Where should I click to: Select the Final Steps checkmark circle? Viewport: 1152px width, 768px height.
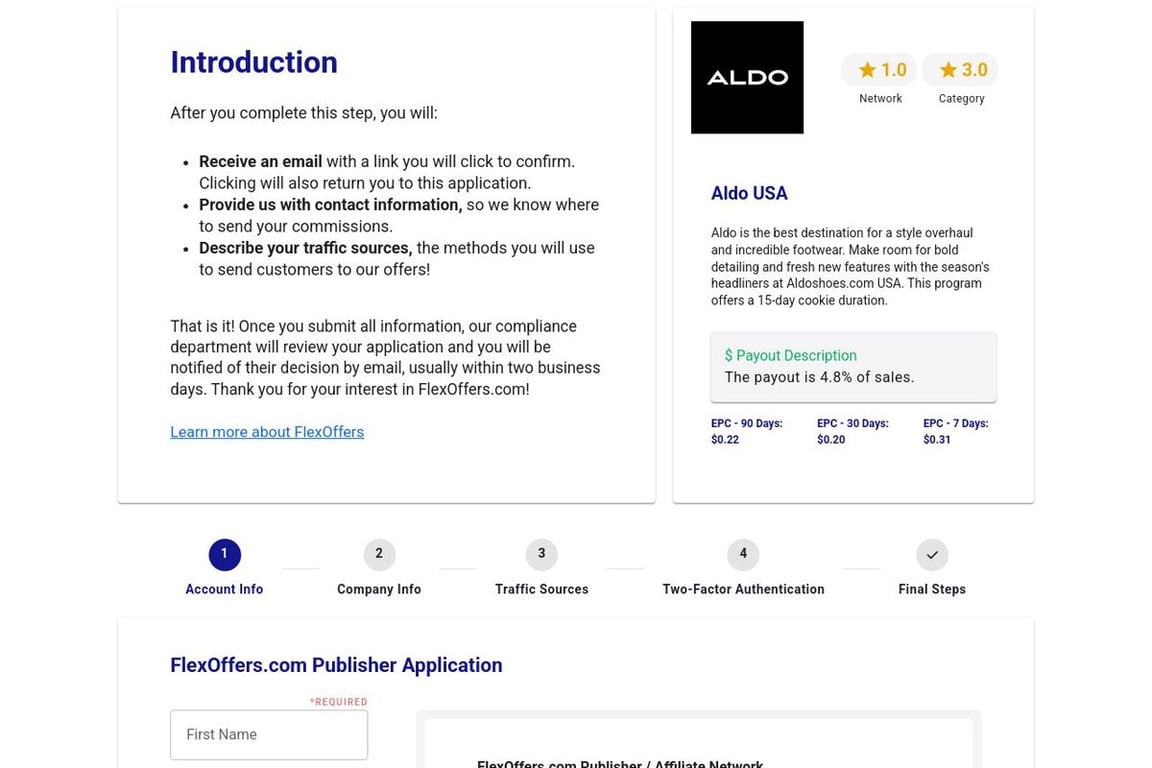932,554
